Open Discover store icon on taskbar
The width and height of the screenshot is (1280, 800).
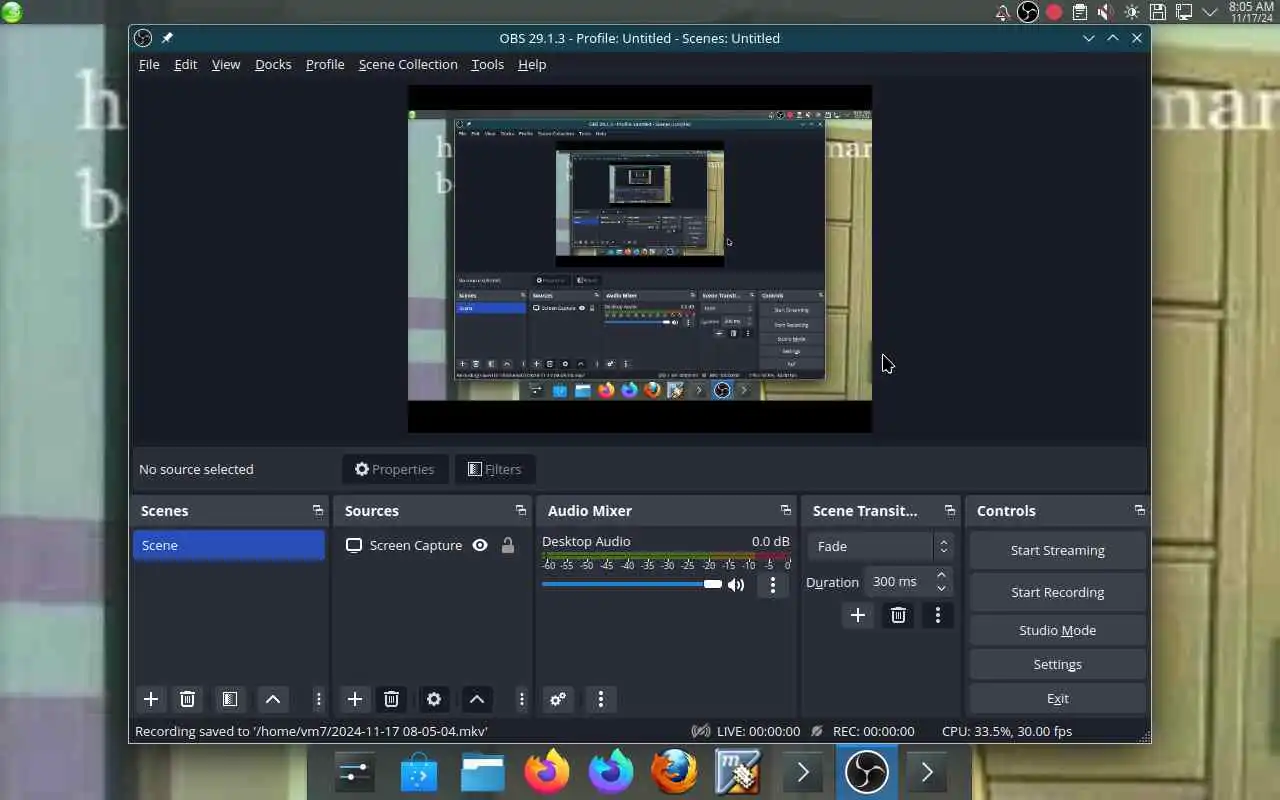tap(419, 772)
